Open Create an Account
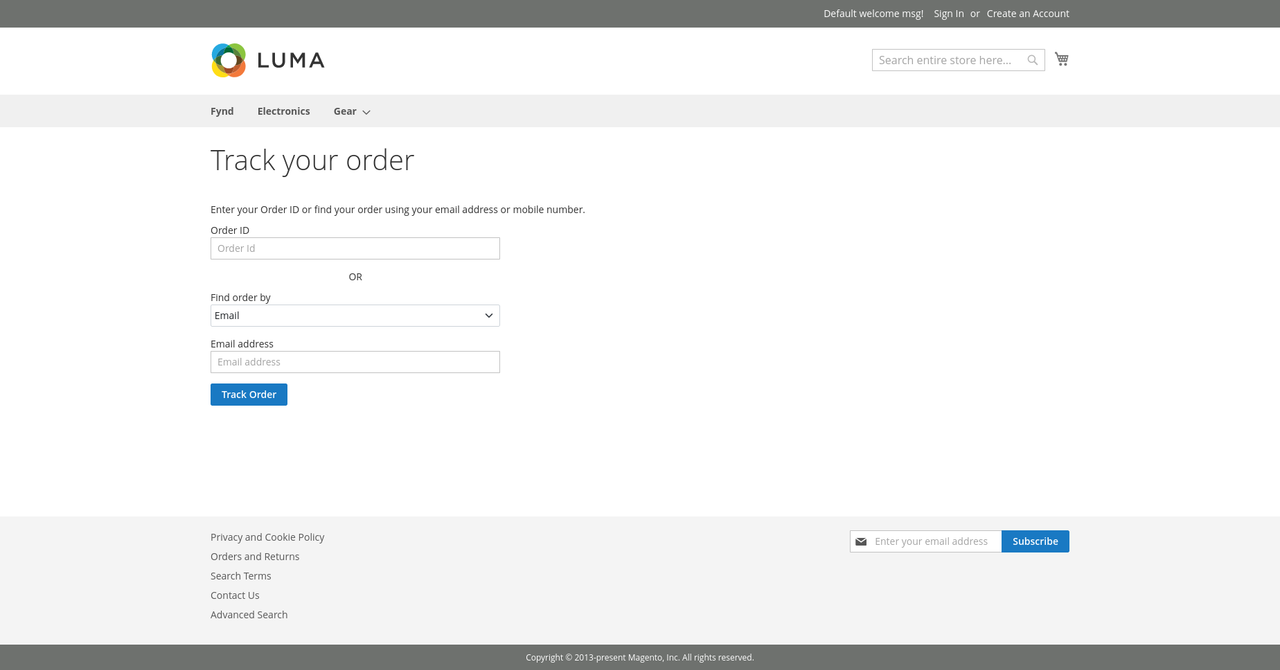Image resolution: width=1280 pixels, height=670 pixels. pyautogui.click(x=1027, y=13)
